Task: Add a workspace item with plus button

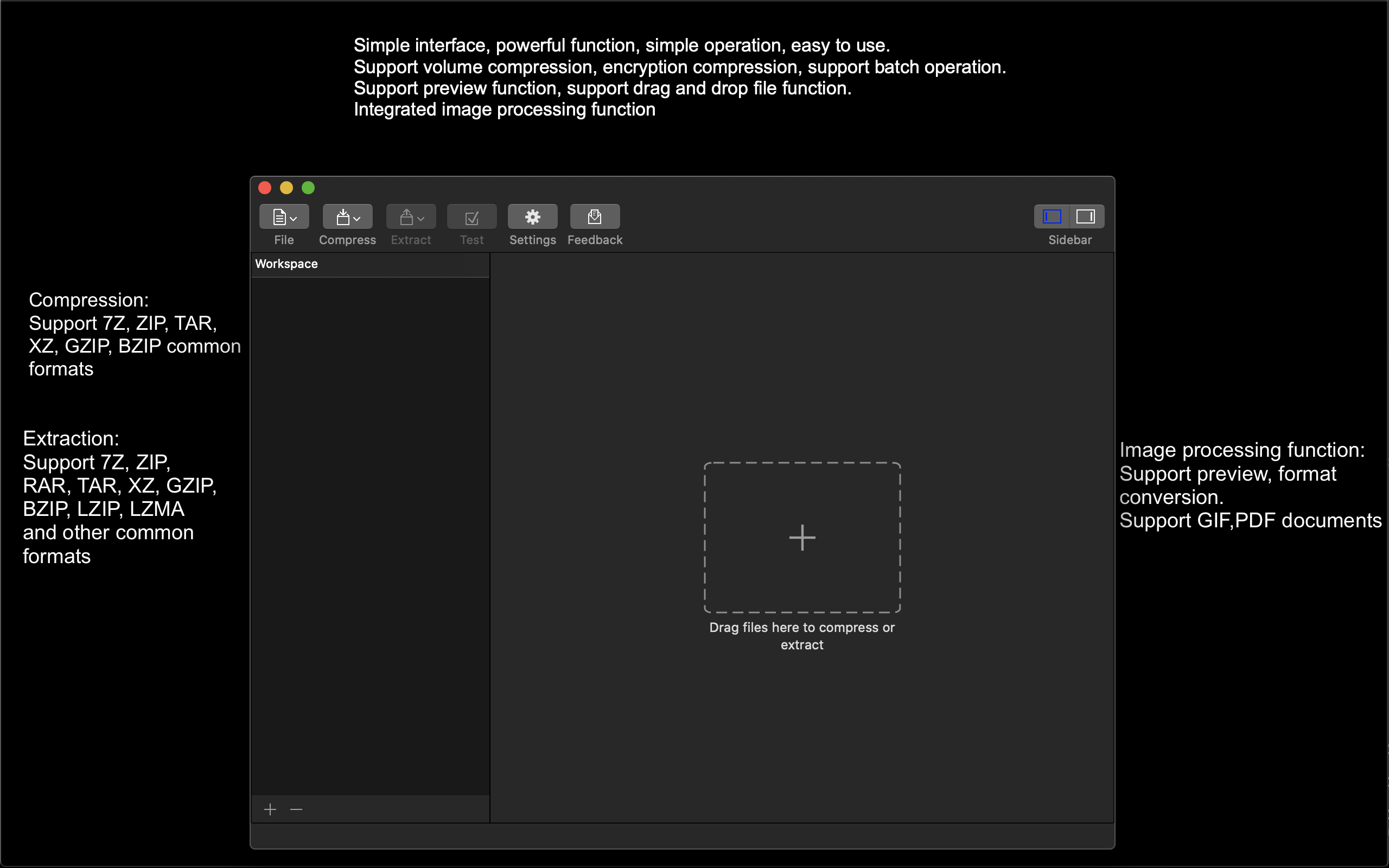Action: pos(270,809)
